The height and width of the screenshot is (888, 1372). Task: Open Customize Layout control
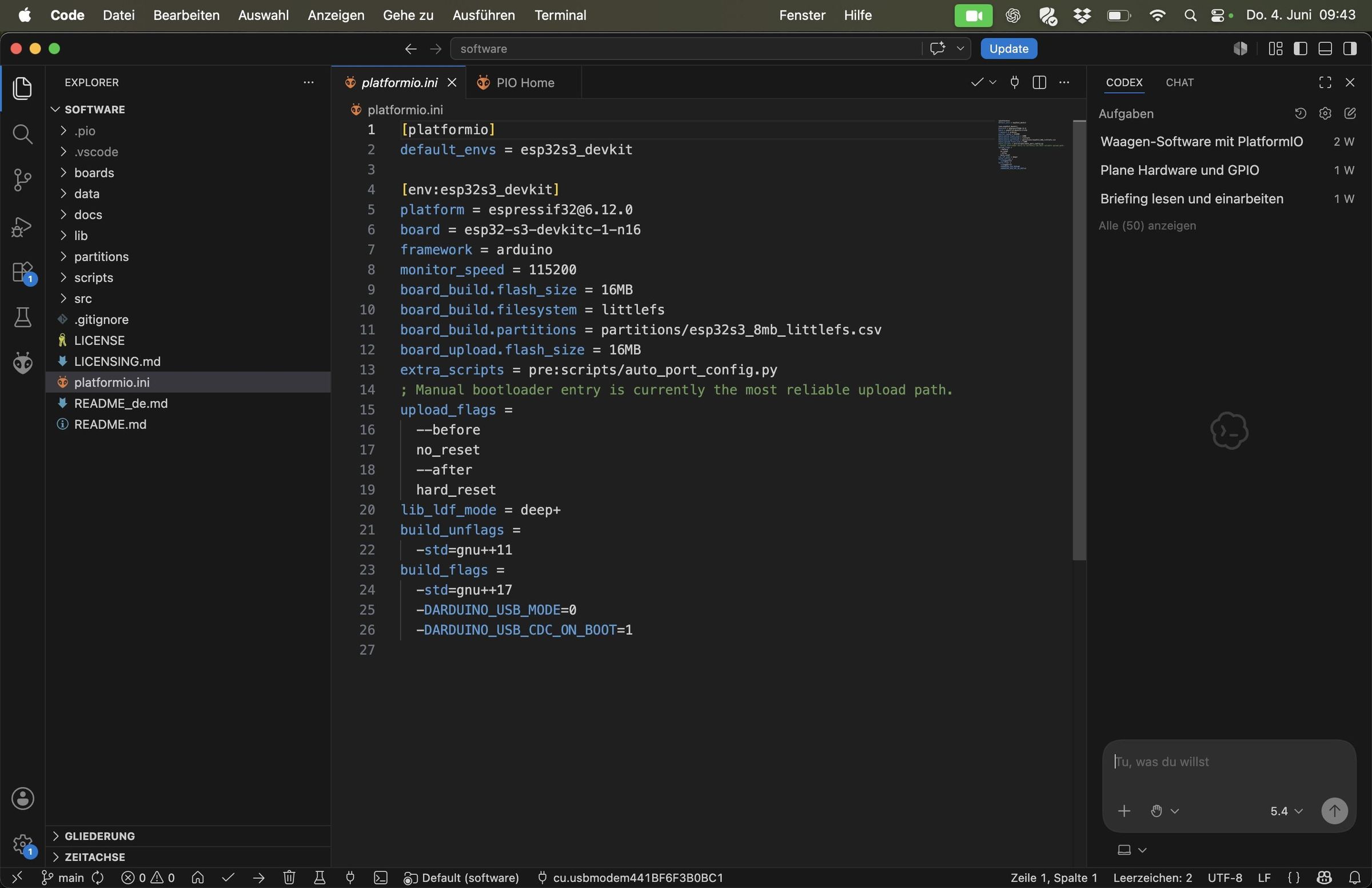click(x=1275, y=49)
